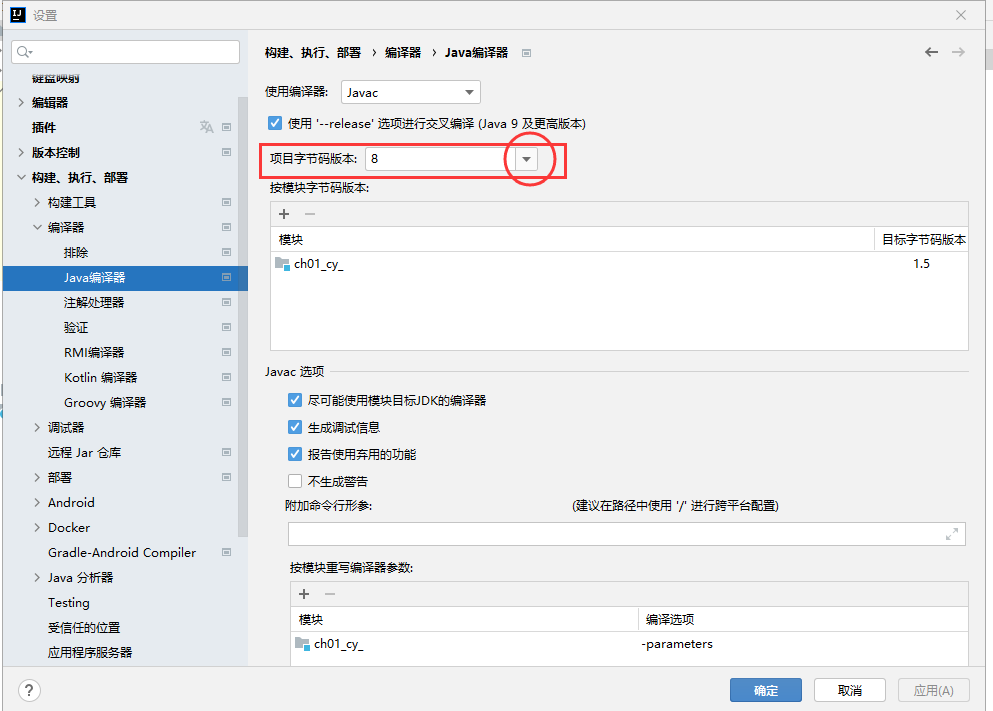
Task: Open the 使用编译器 Javac dropdown
Action: point(411,92)
